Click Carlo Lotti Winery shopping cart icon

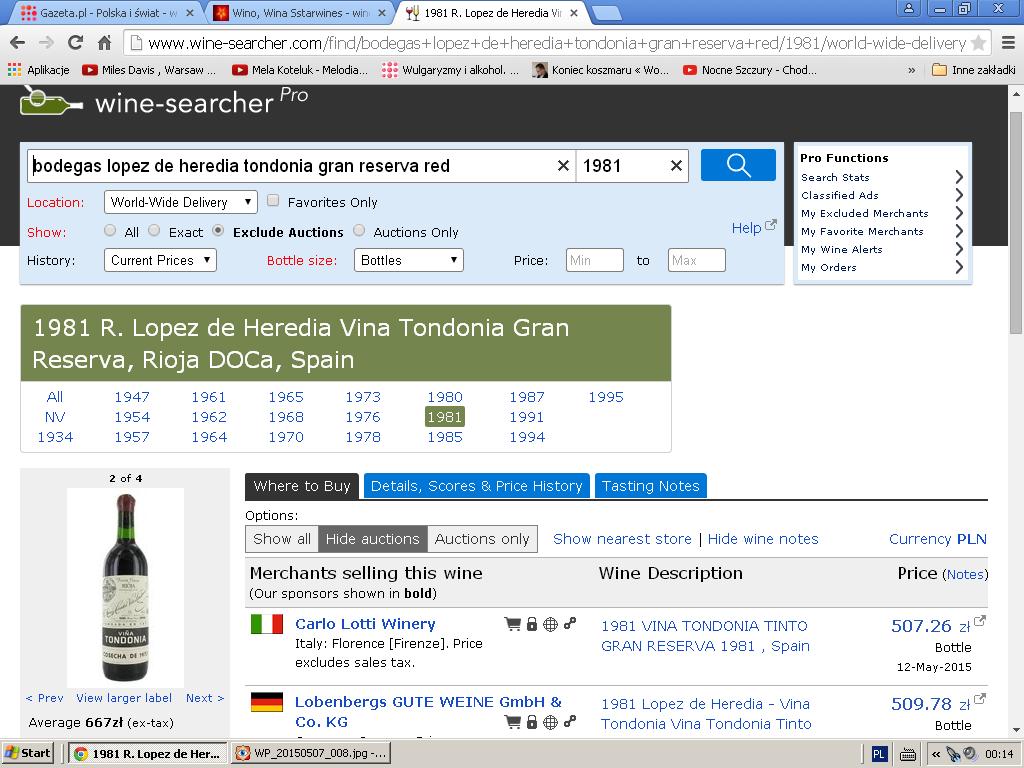(x=513, y=624)
